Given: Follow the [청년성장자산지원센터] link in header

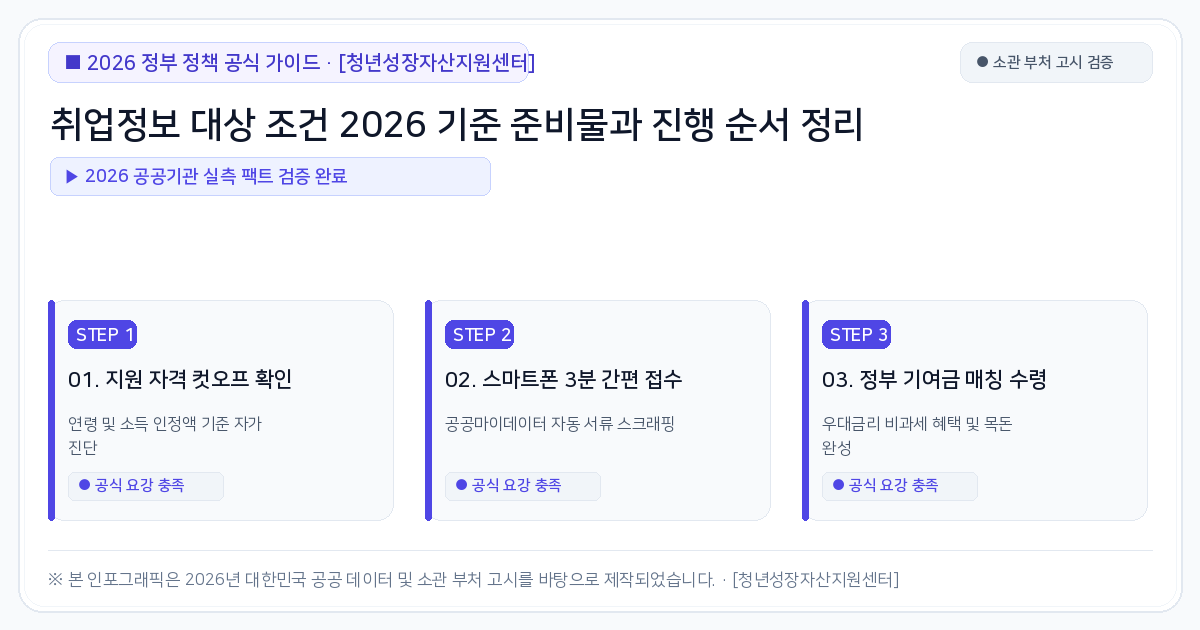Looking at the screenshot, I should [x=437, y=62].
